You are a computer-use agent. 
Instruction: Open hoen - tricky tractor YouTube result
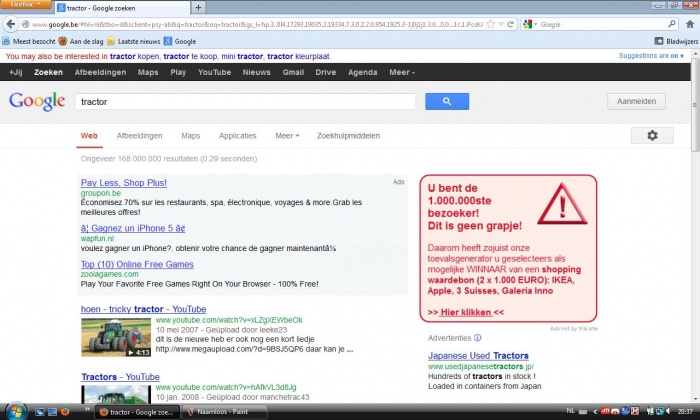click(x=143, y=309)
